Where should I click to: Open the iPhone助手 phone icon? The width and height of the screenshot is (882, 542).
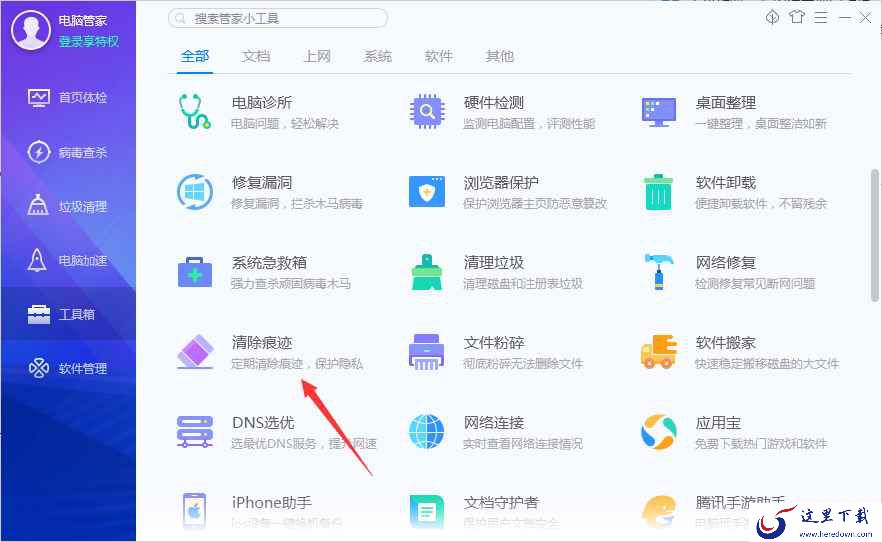(195, 511)
